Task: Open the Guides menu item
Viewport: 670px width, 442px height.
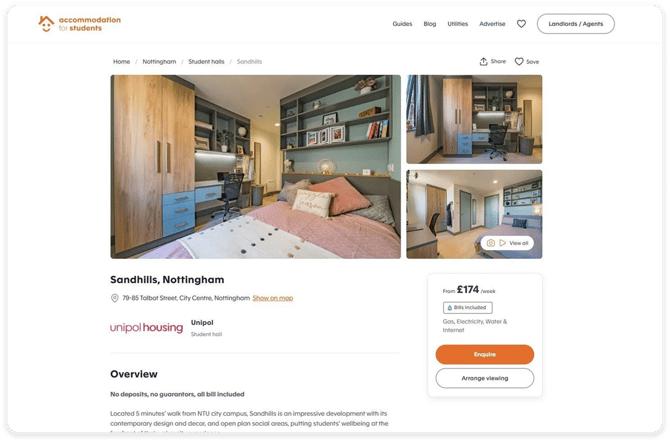Action: pos(402,24)
